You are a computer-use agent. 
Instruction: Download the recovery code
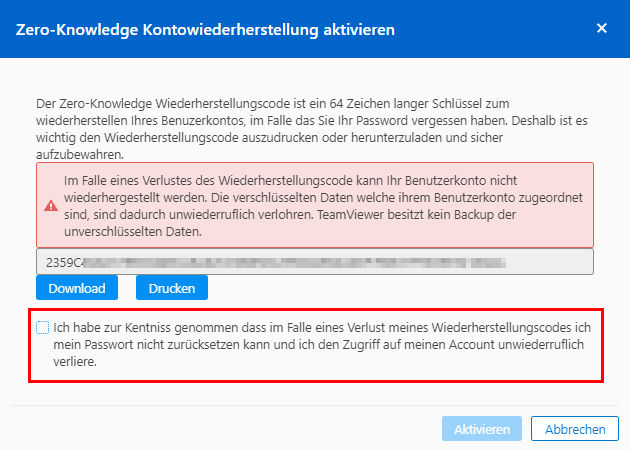point(77,288)
